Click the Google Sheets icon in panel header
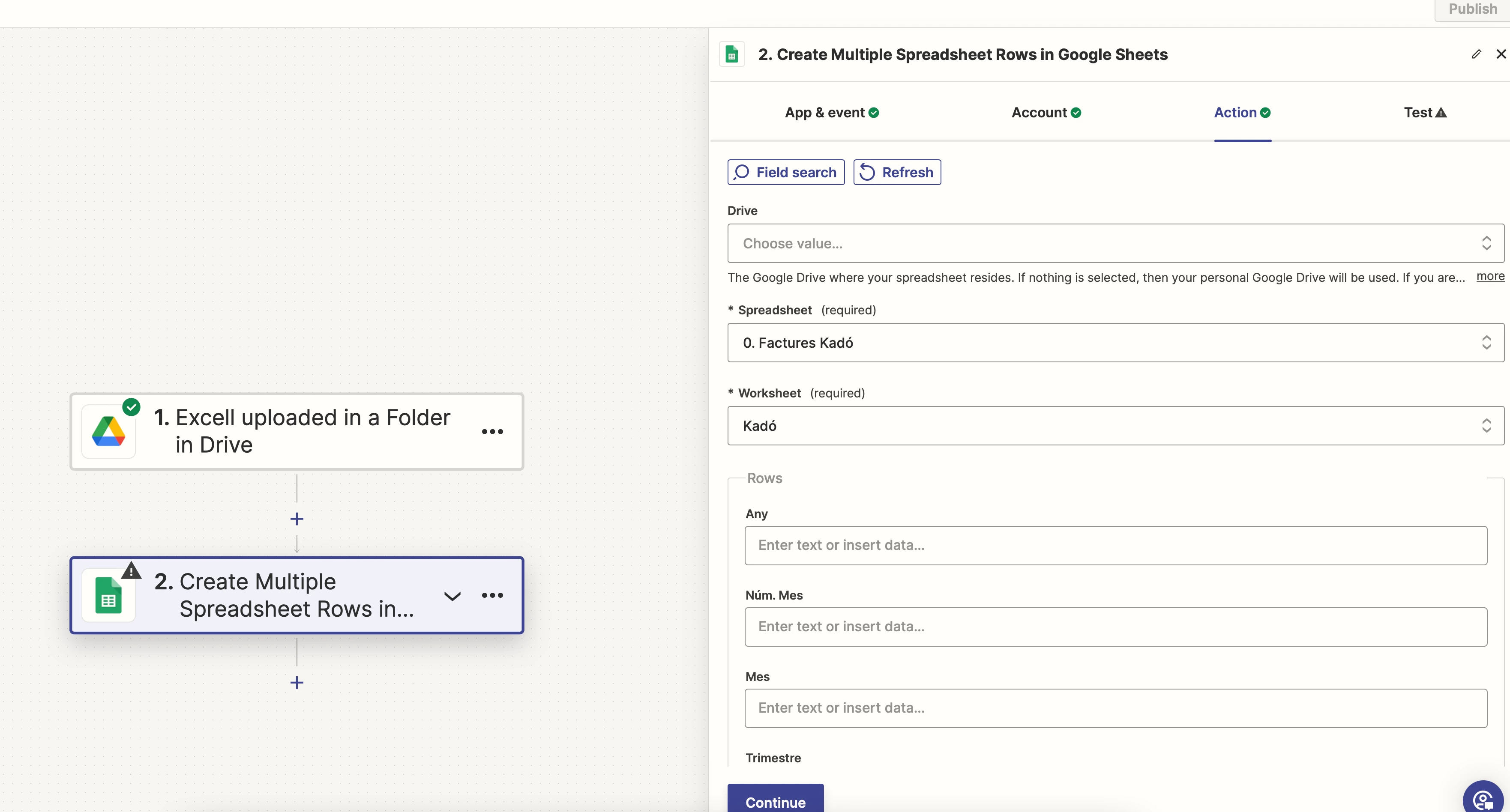Screen dimensions: 1510x812 (x=731, y=54)
